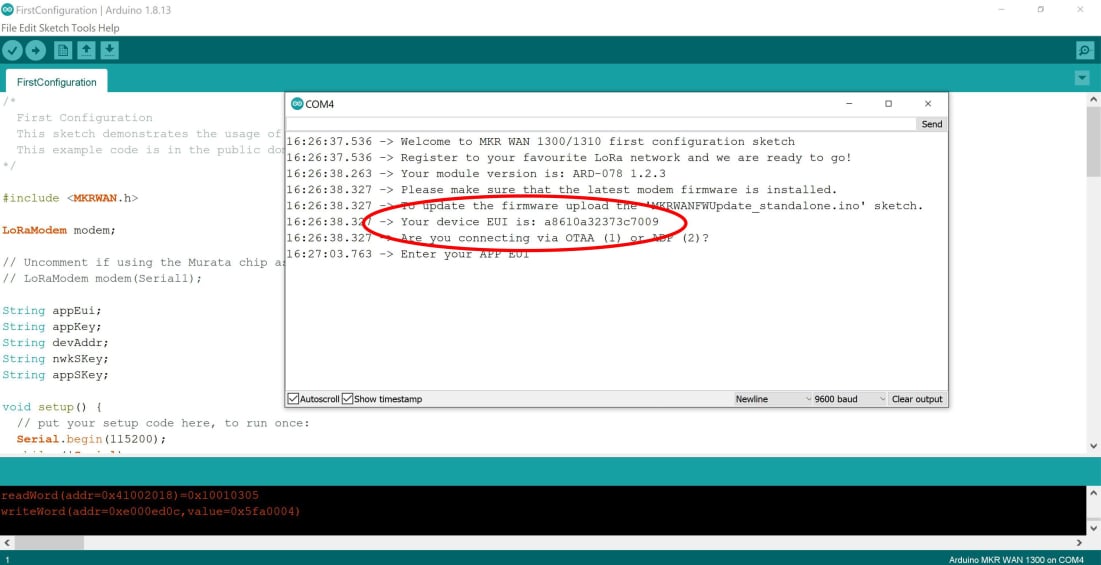Open the Edit menu

27,28
